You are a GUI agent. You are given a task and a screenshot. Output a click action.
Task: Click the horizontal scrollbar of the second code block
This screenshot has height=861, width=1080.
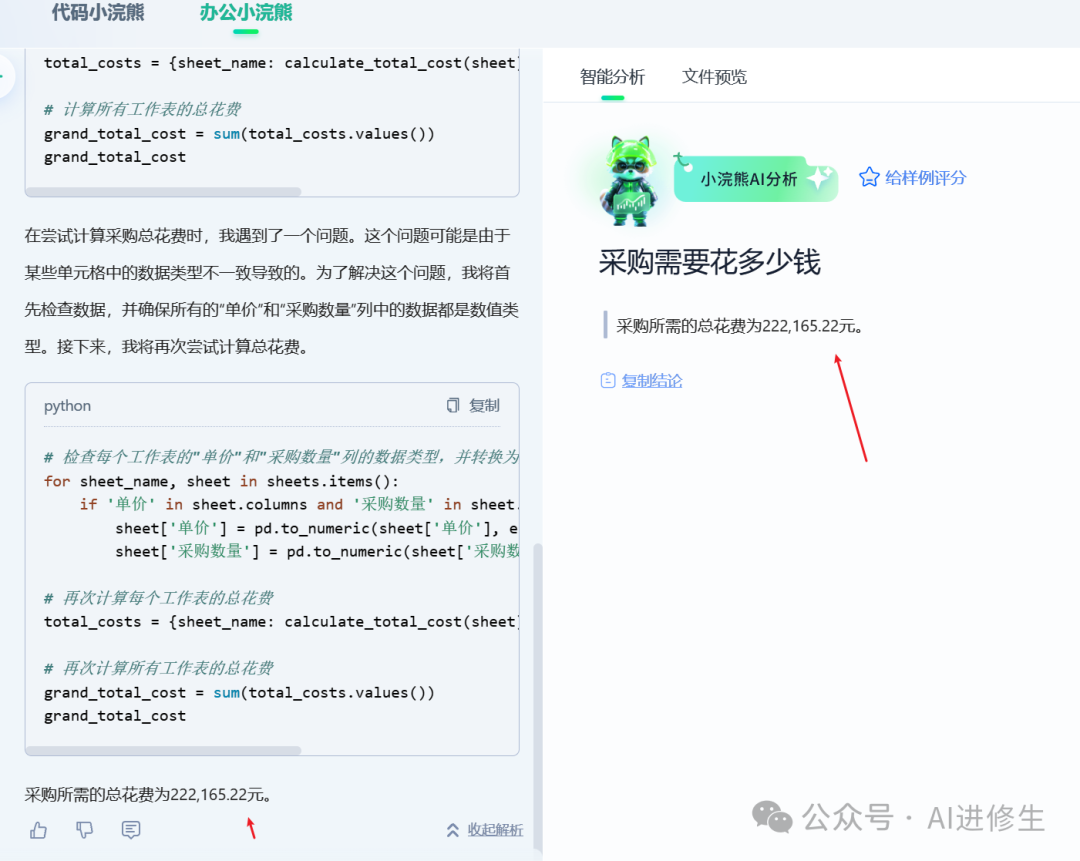point(163,750)
